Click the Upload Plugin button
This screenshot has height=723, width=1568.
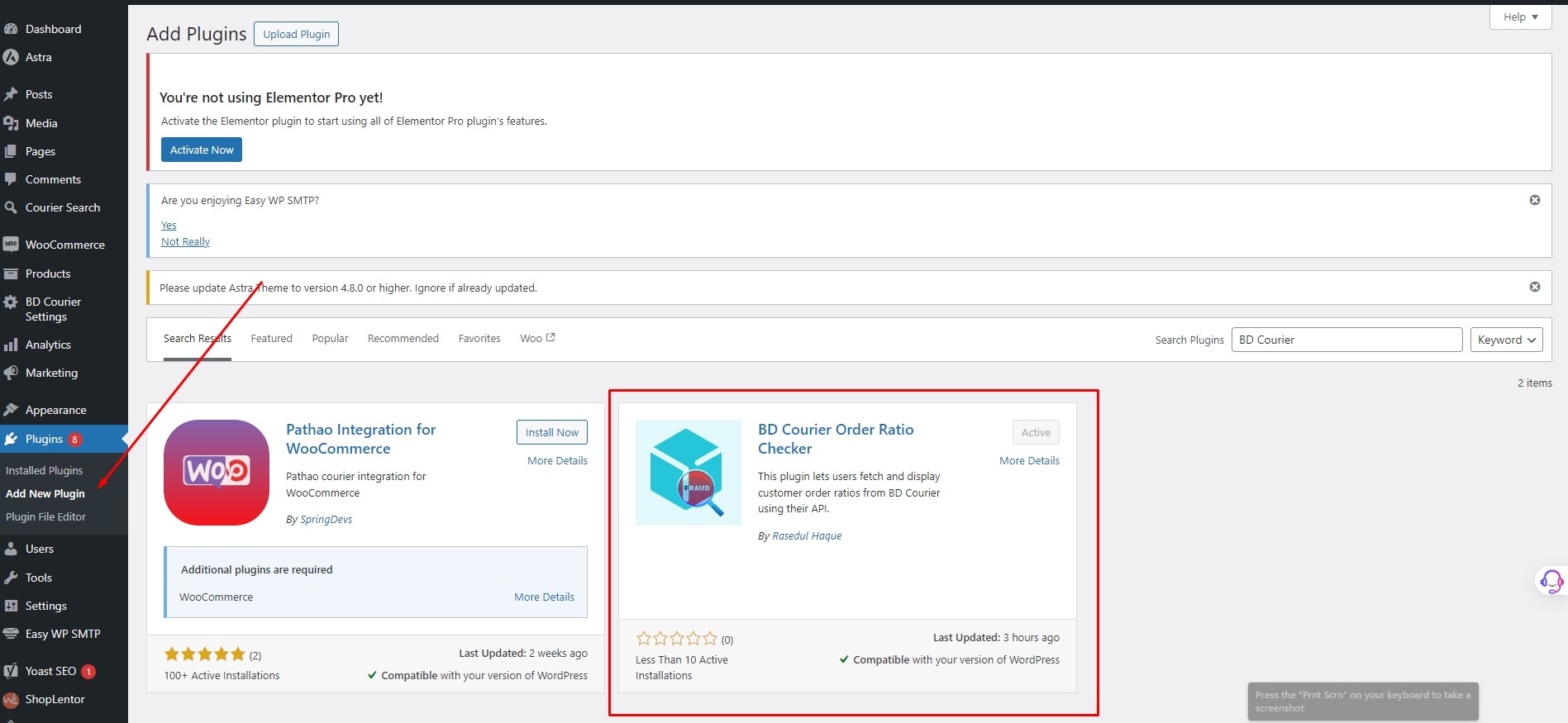click(296, 34)
